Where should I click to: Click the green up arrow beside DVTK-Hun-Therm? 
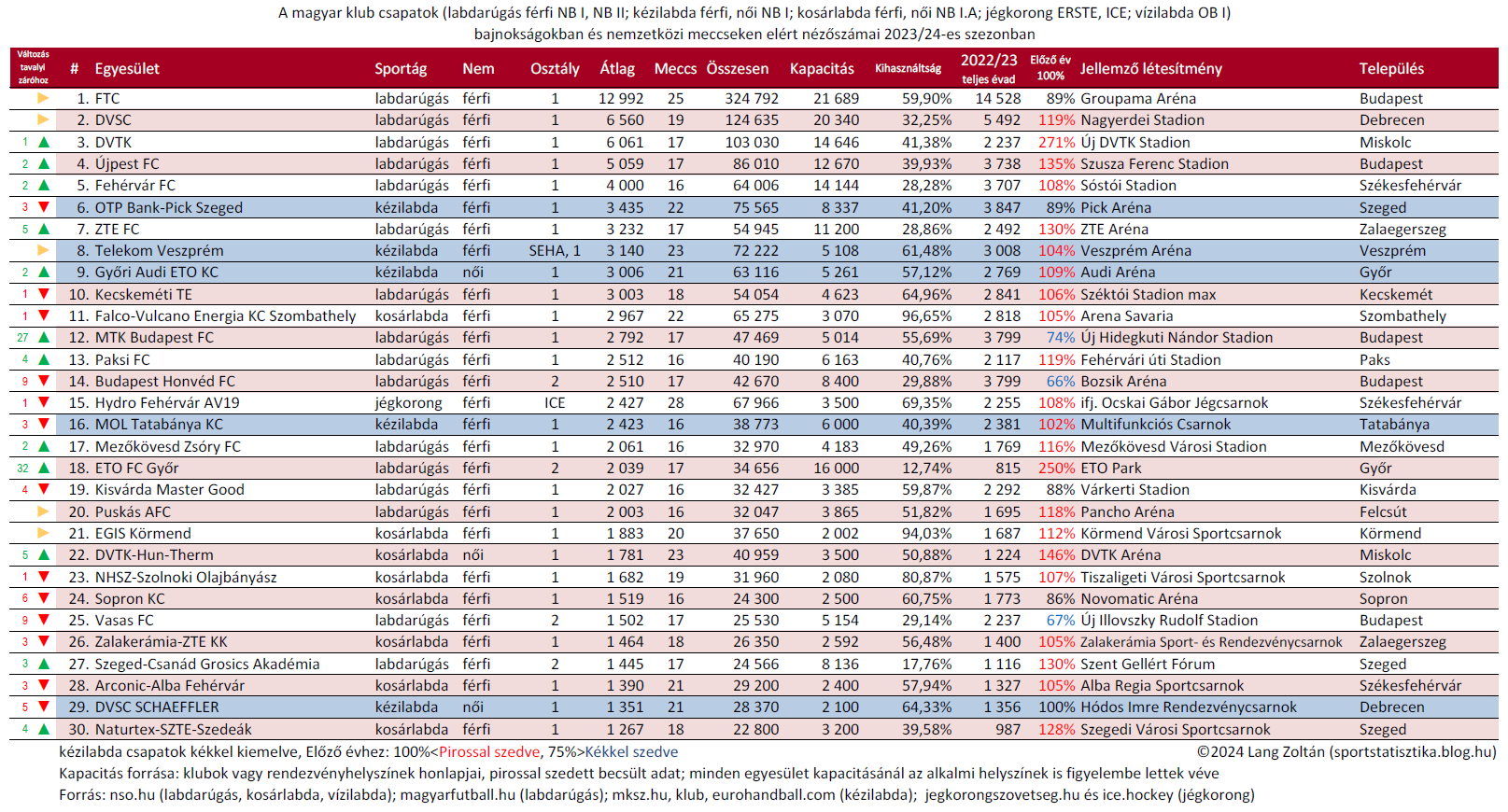pos(43,554)
